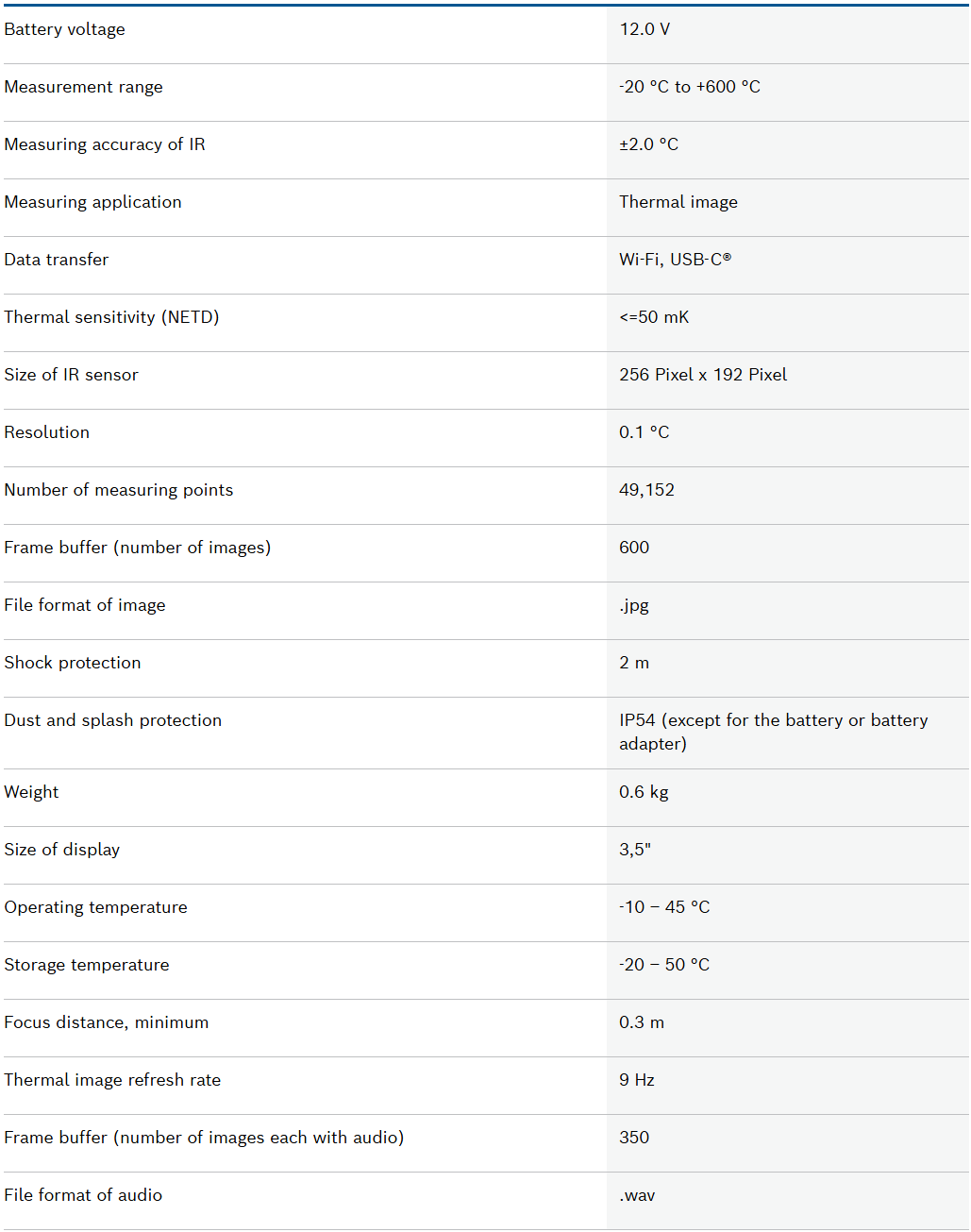Screen dimensions: 971x1232
Task: Select the 9 Hz refresh rate value
Action: pyautogui.click(x=637, y=1080)
